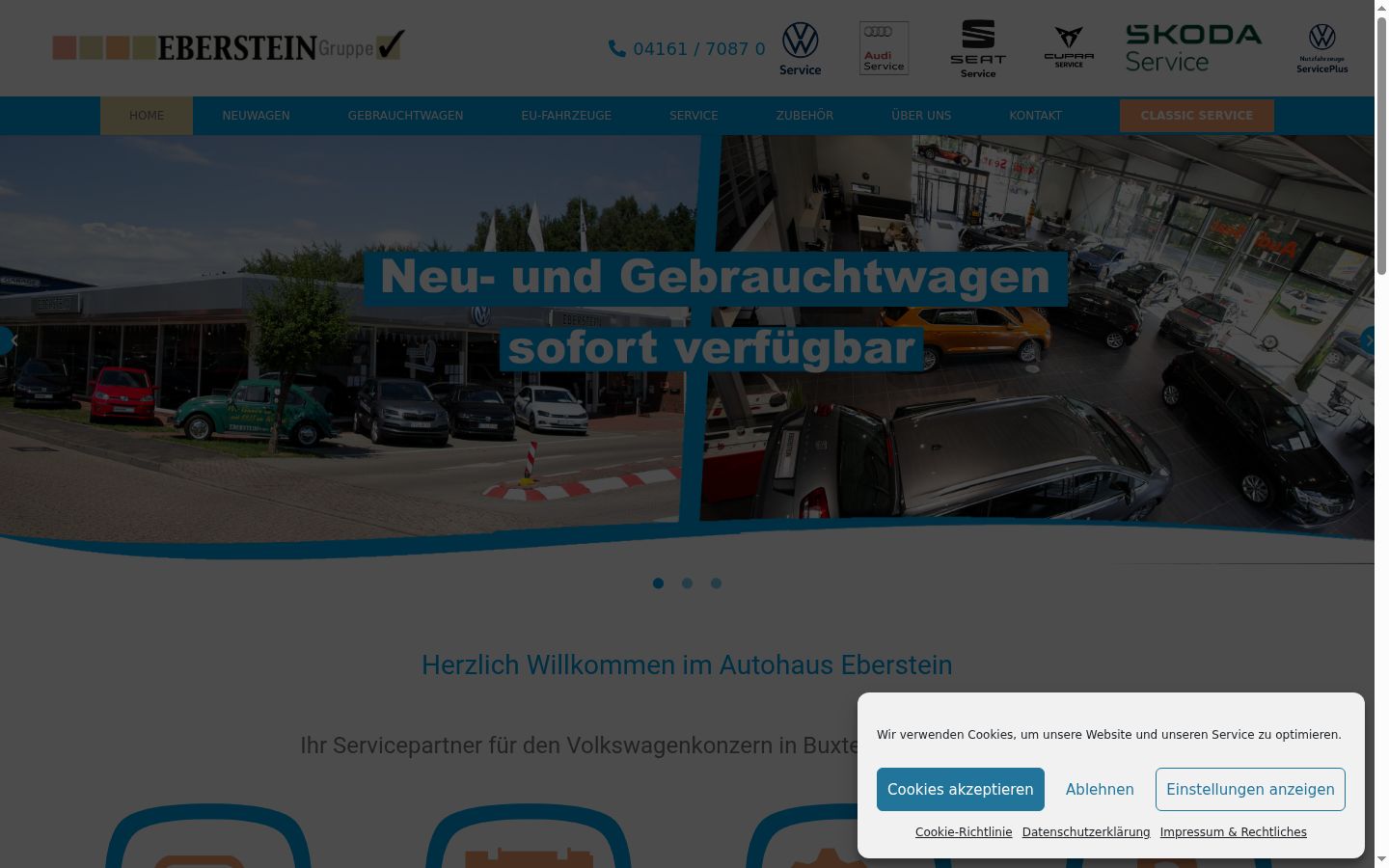Open the Skoda Service logo

1193,48
